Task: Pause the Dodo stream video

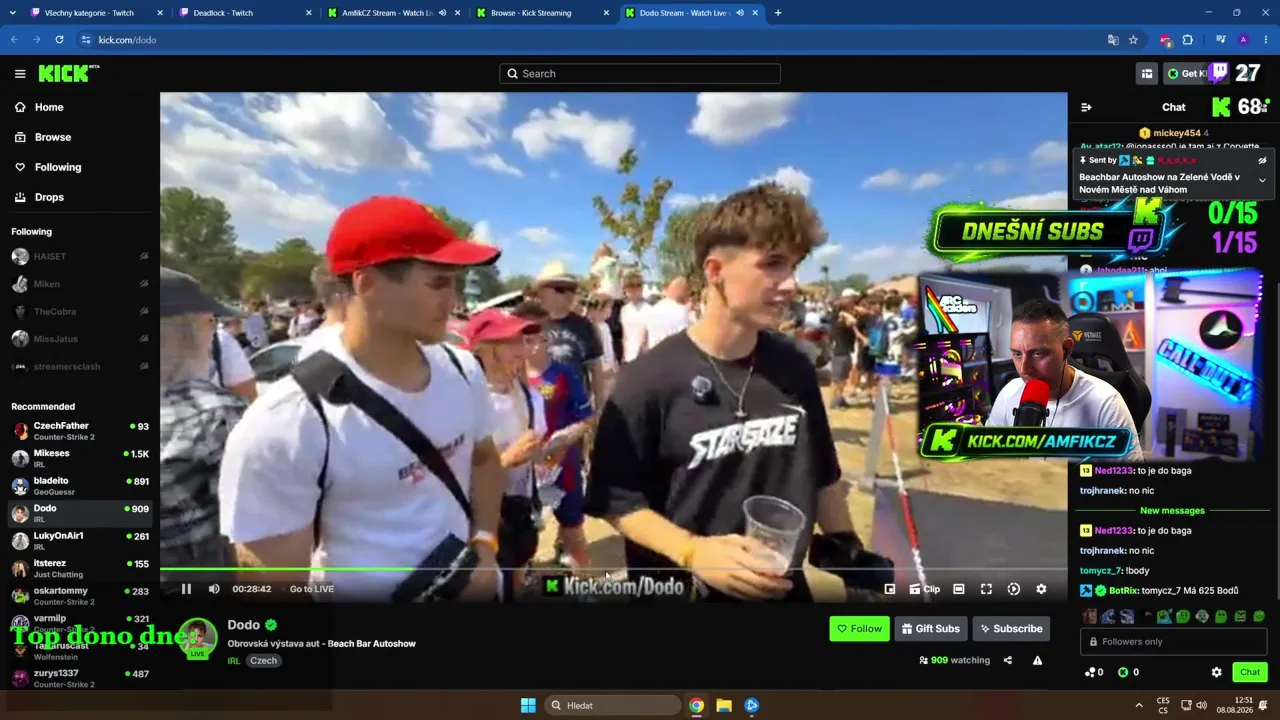Action: [x=186, y=589]
